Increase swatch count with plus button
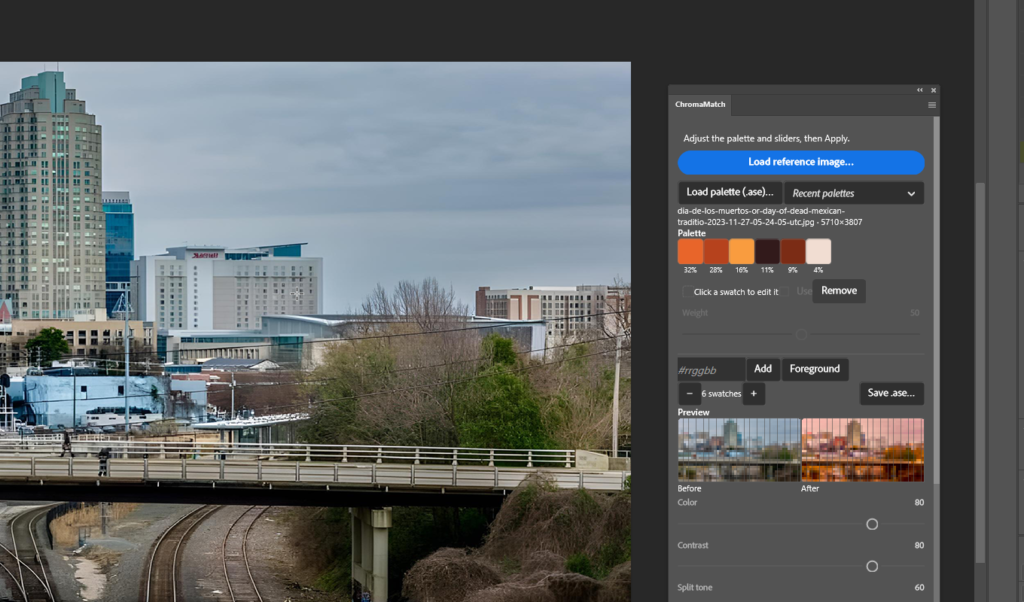This screenshot has width=1024, height=602. 754,394
